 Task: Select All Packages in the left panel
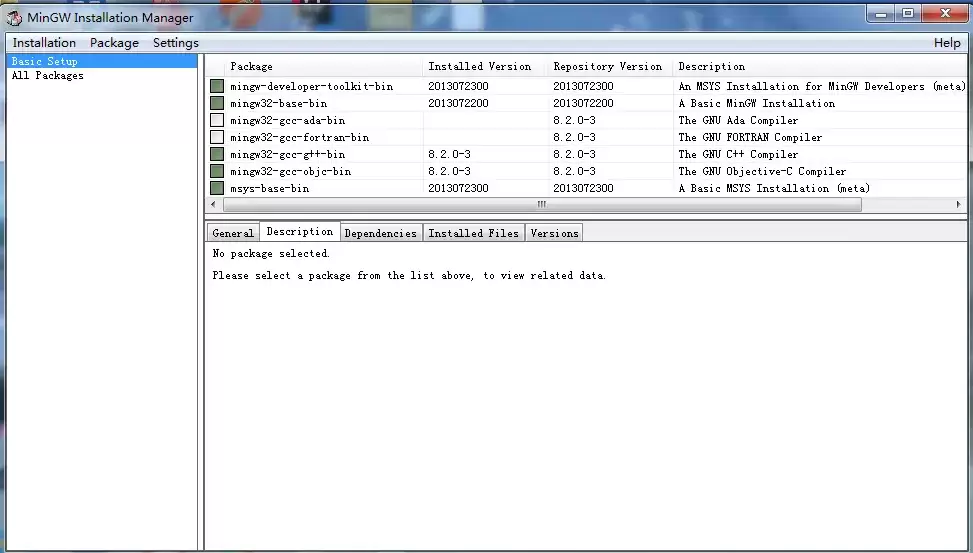click(x=48, y=76)
